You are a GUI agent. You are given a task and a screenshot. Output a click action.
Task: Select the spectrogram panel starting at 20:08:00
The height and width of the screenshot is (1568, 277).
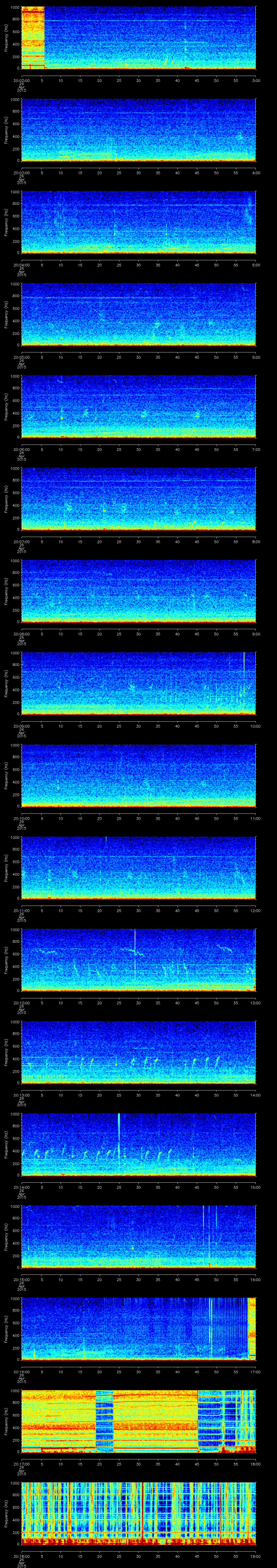coord(139,592)
